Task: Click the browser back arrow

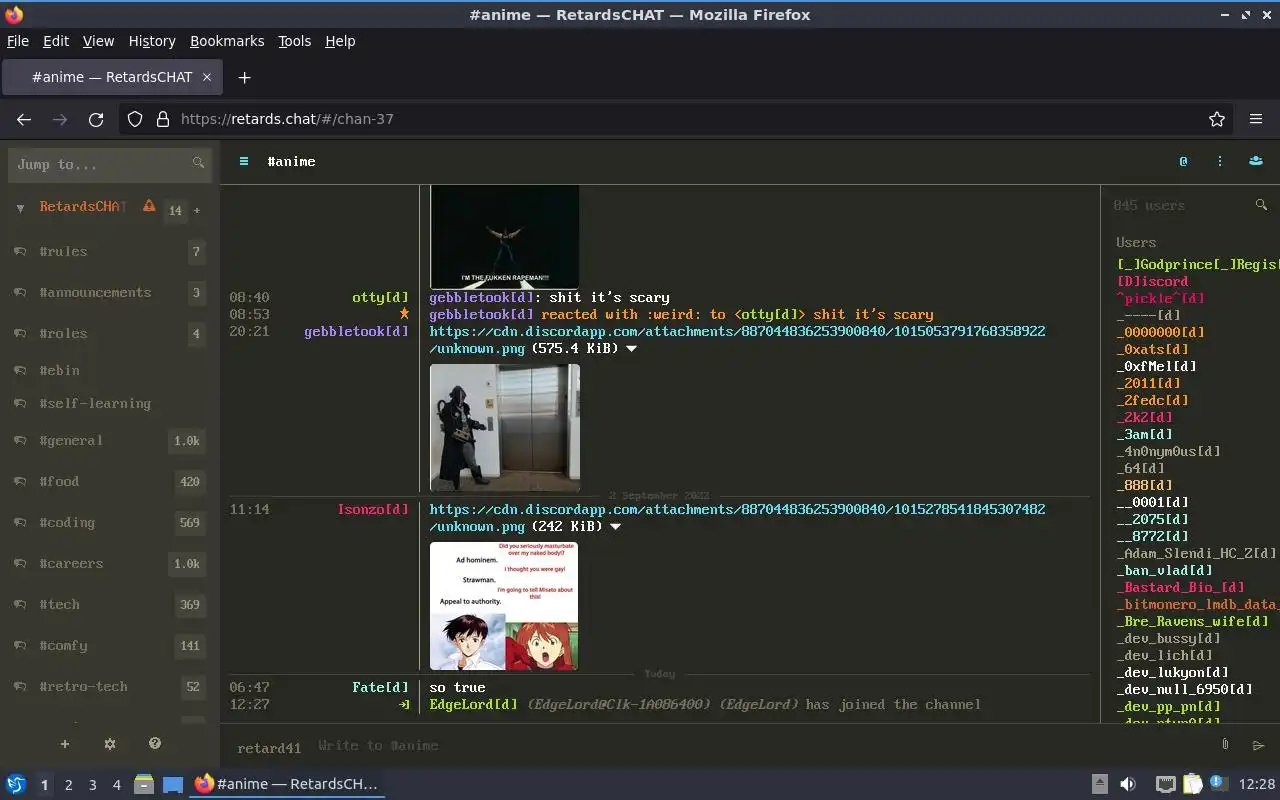Action: [x=24, y=119]
